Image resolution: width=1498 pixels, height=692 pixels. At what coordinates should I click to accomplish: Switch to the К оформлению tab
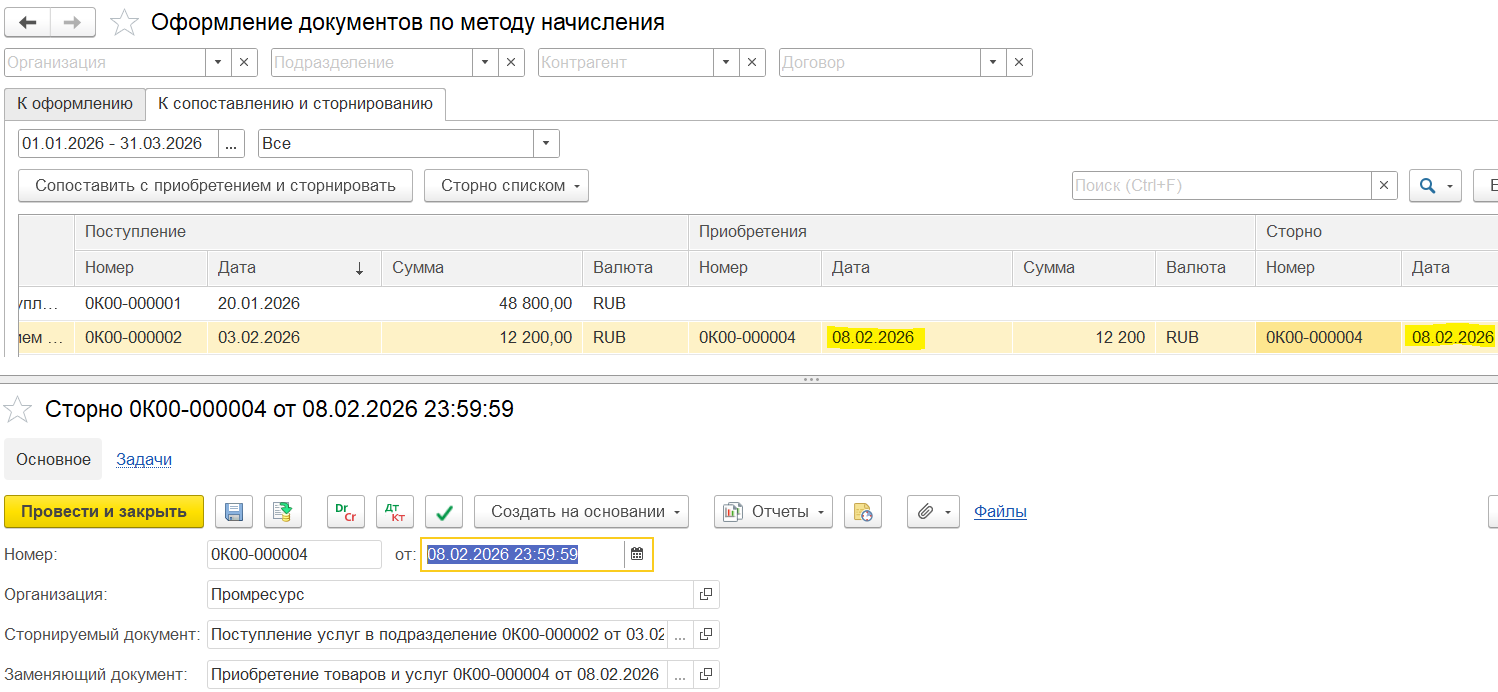point(75,104)
